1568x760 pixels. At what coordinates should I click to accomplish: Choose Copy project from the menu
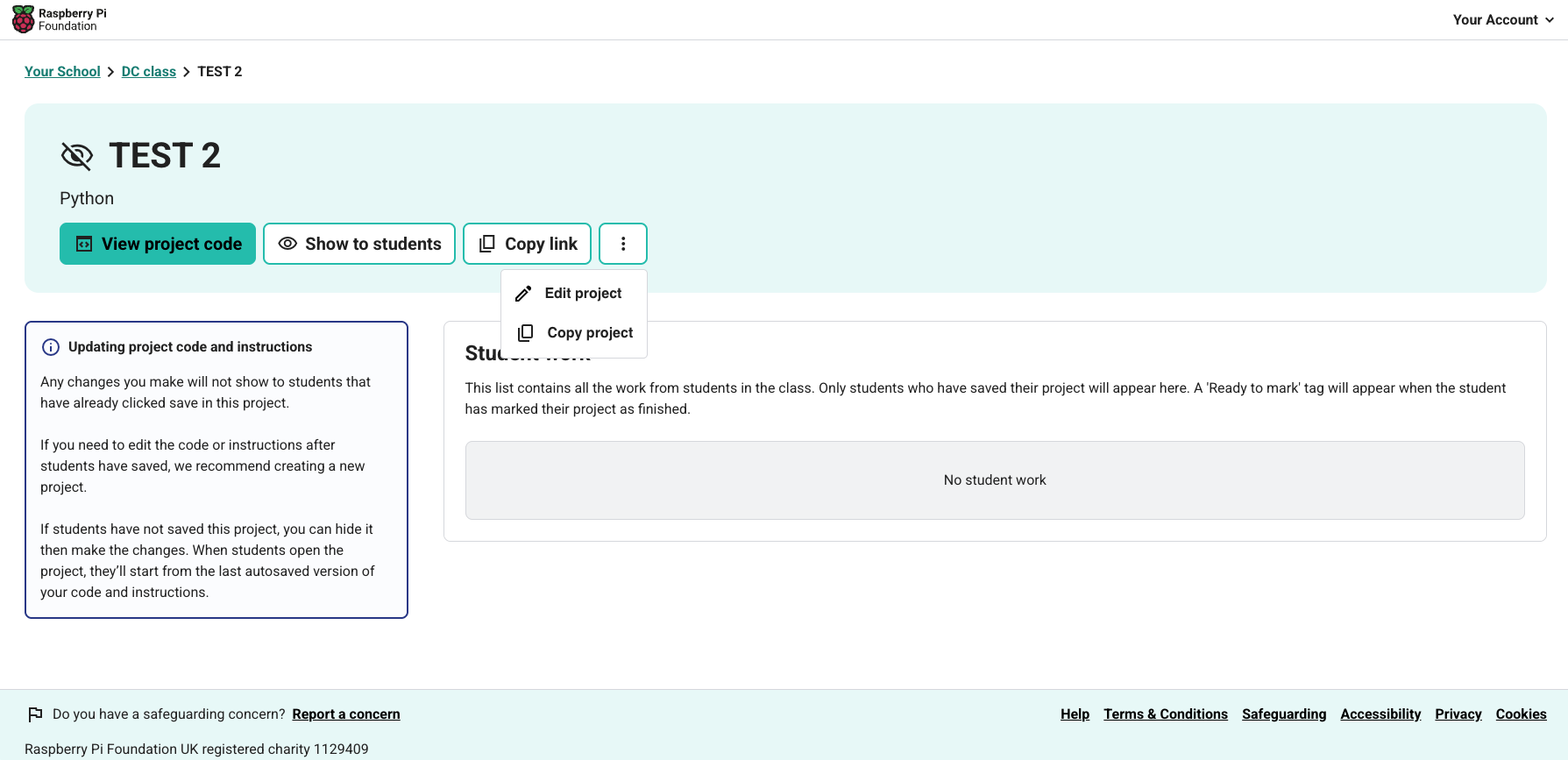pos(590,333)
